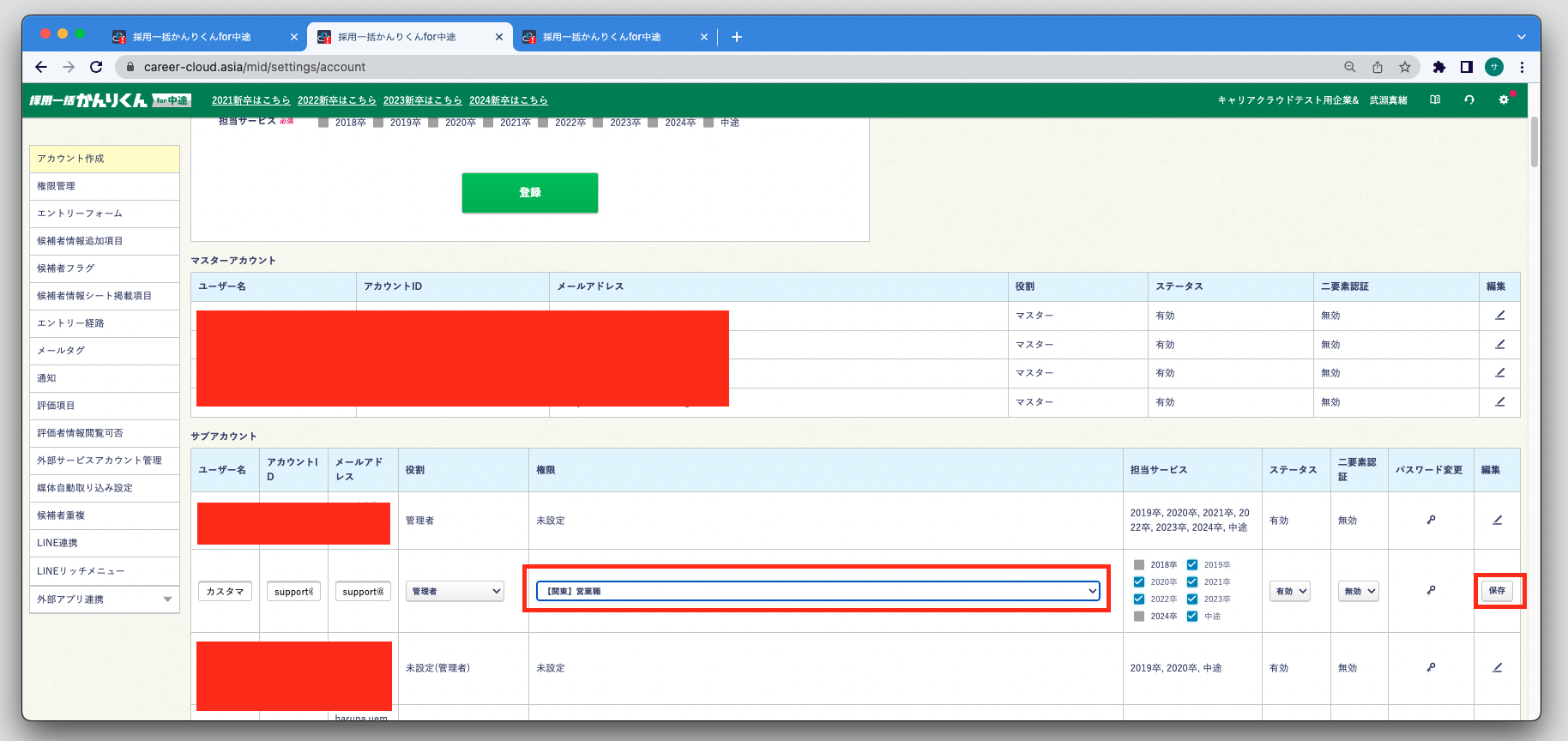Open the Extensions puzzle icon
The height and width of the screenshot is (741, 1568).
tap(1439, 67)
